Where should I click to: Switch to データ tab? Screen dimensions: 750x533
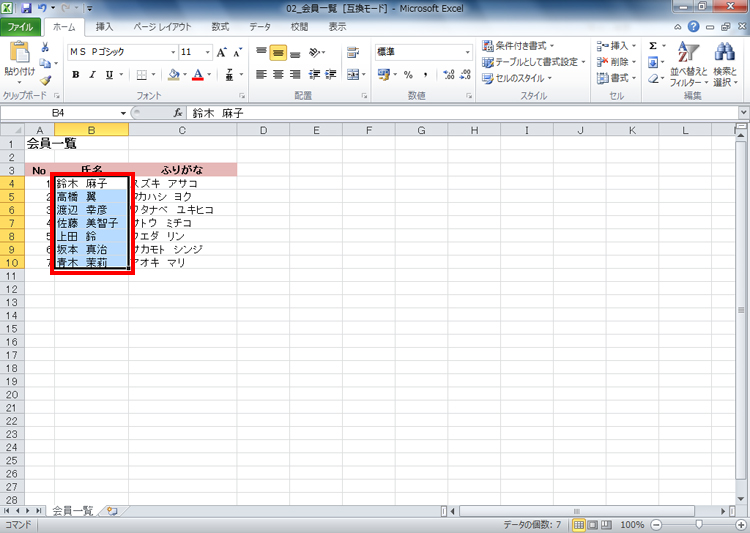(260, 27)
